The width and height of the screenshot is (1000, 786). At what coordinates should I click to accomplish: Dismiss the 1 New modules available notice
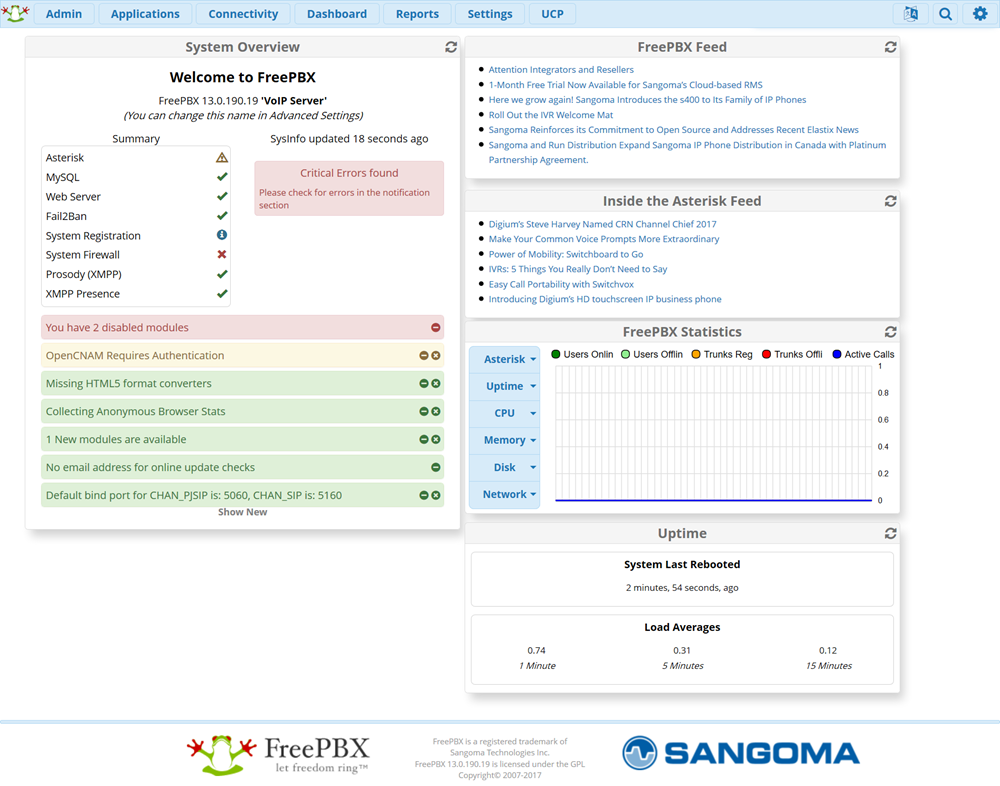pos(436,440)
